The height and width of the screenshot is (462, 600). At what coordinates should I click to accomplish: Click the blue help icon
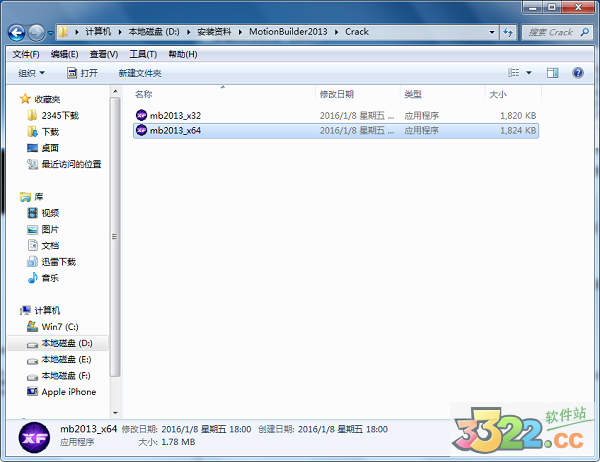click(x=578, y=72)
